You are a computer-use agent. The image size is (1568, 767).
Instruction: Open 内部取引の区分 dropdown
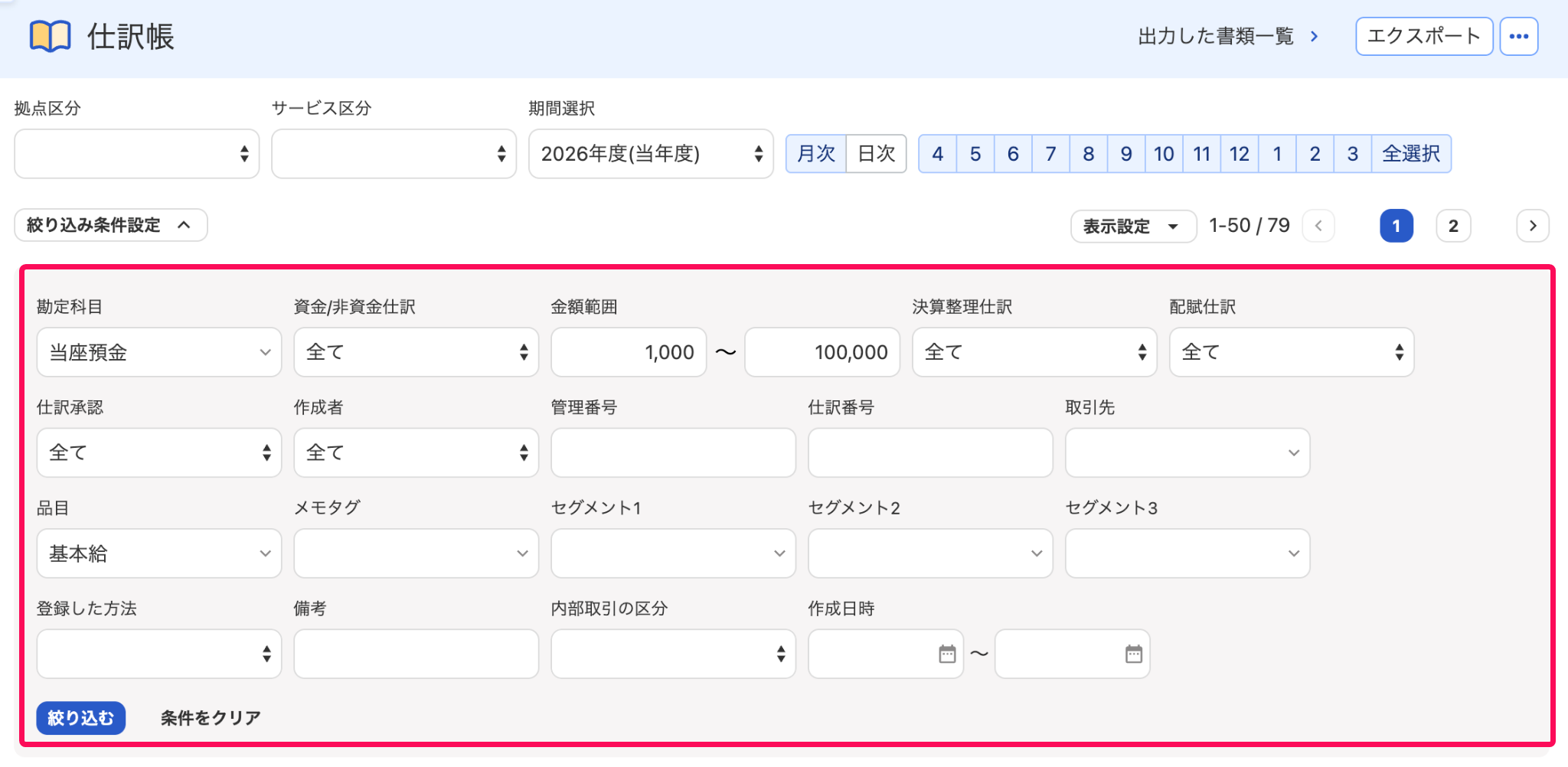tap(674, 654)
